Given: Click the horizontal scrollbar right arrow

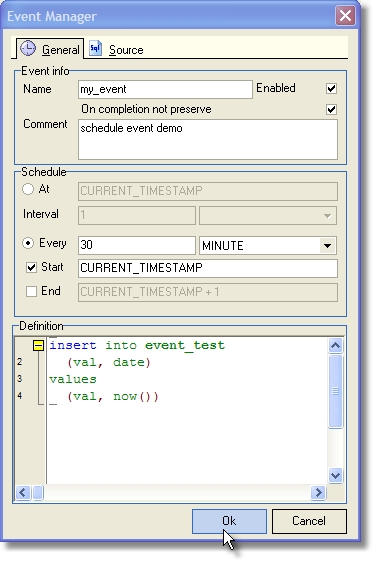Looking at the screenshot, I should 317,492.
